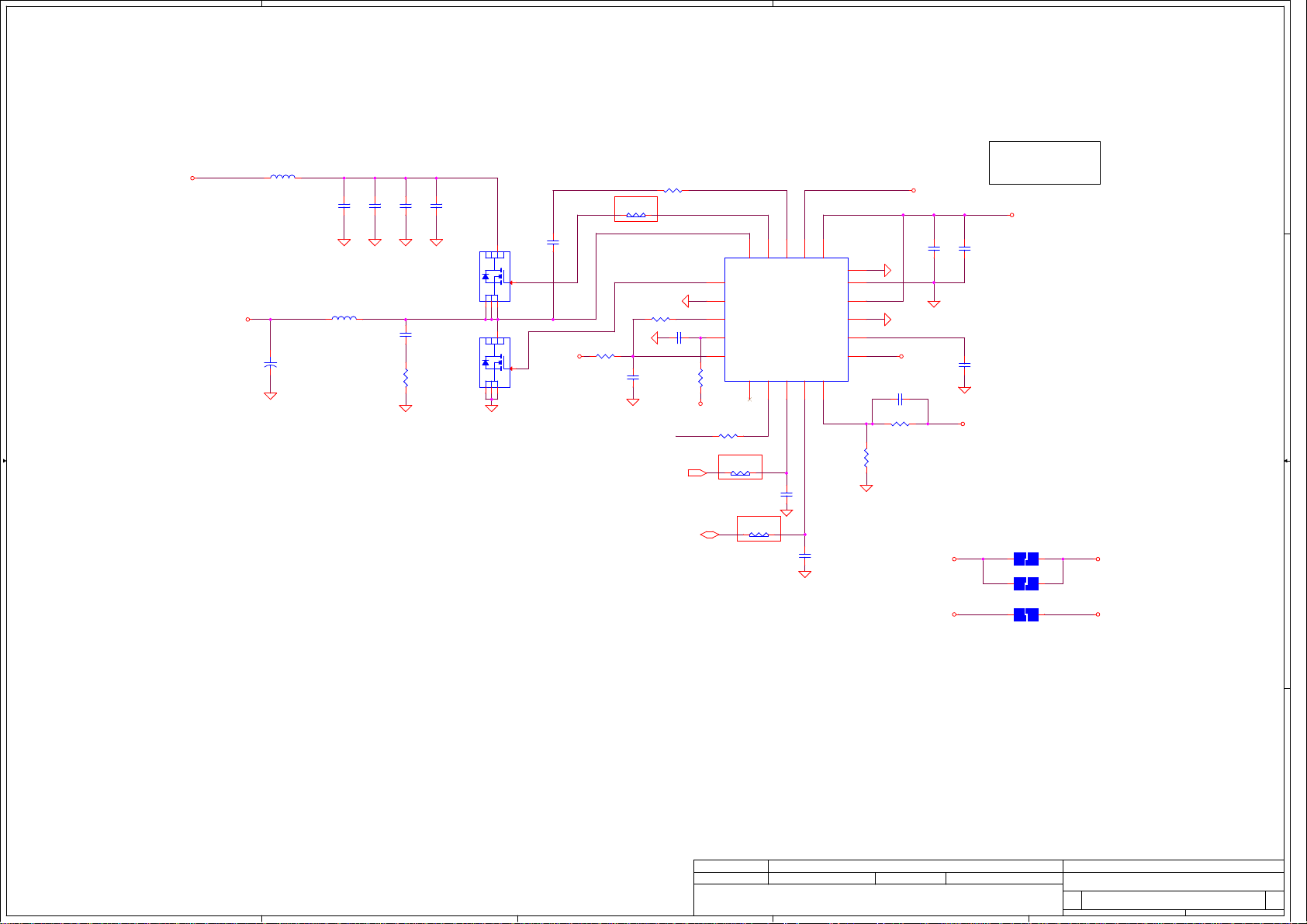Select the horizontal capacitor left of the IC
Screen dimensions: 1307x924
tap(679, 337)
